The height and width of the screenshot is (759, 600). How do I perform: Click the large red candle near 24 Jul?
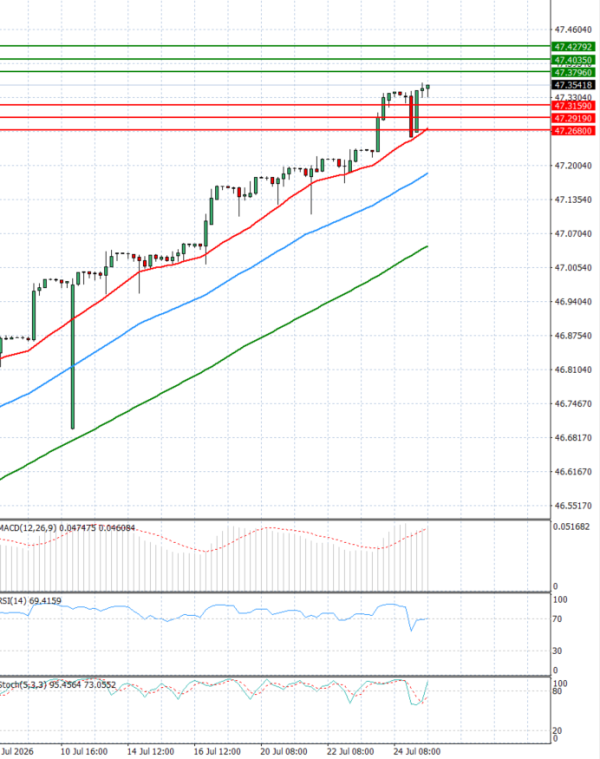411,116
